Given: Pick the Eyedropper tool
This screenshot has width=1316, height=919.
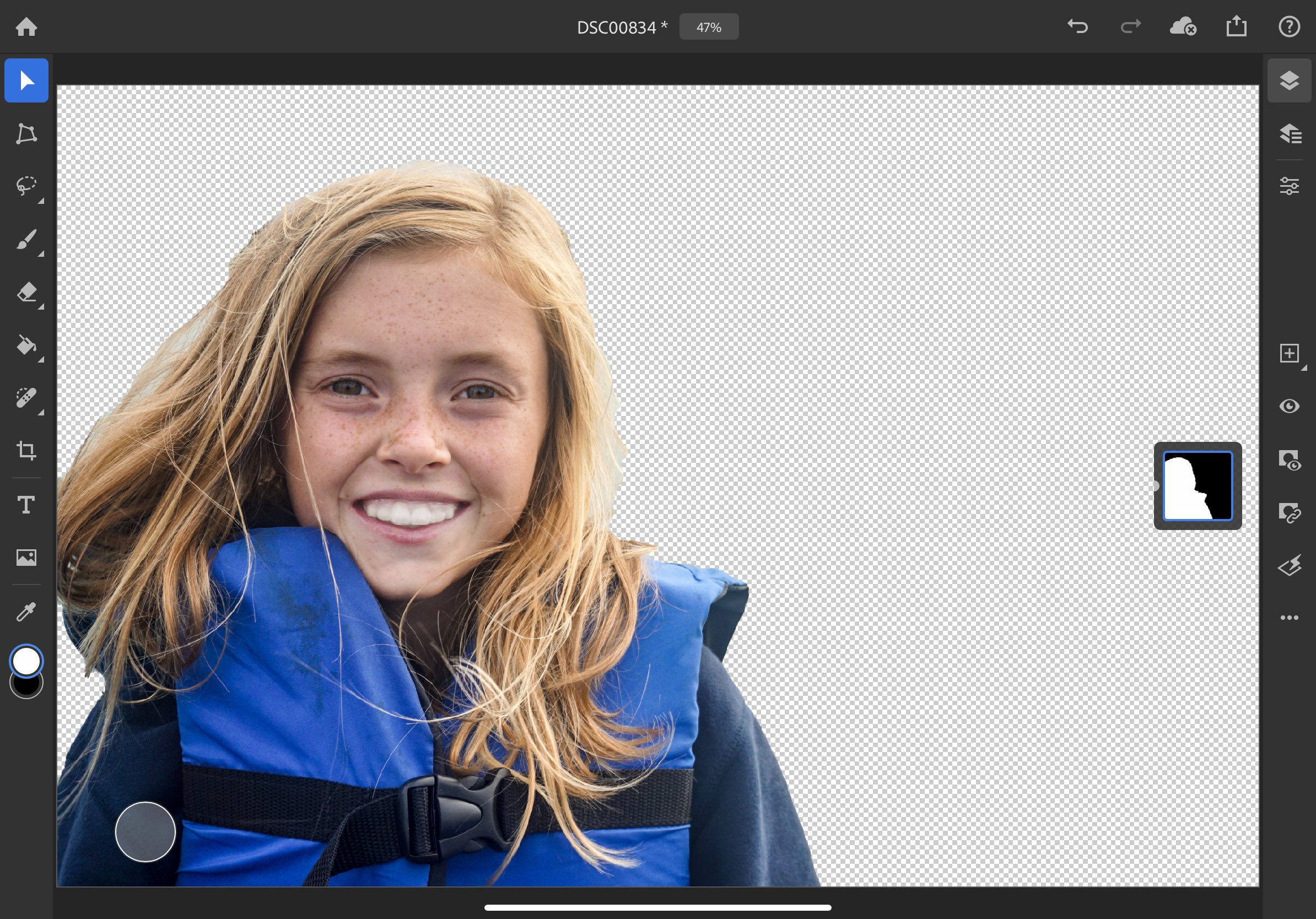Looking at the screenshot, I should (26, 612).
